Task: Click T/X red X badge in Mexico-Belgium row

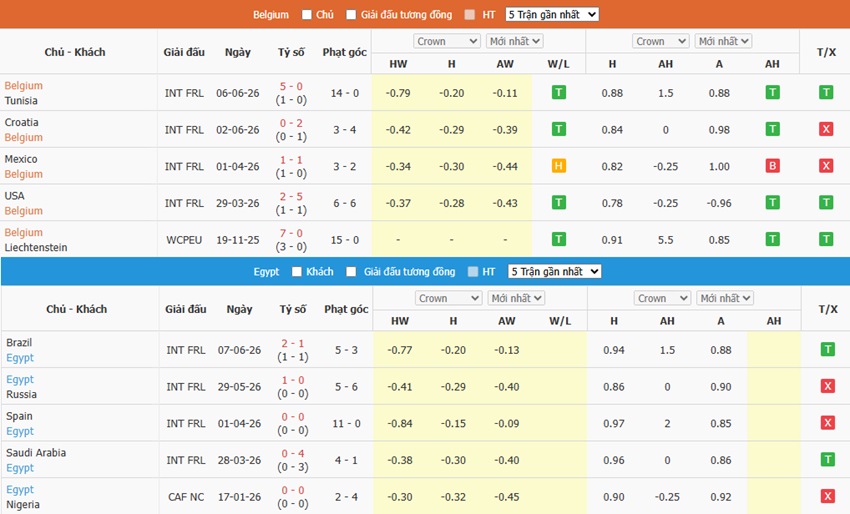Action: pos(826,166)
